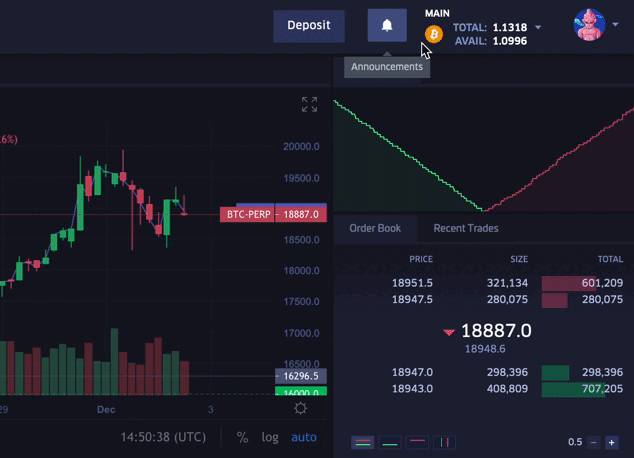
Task: Click bid price 18943.0 in order book
Action: [412, 389]
